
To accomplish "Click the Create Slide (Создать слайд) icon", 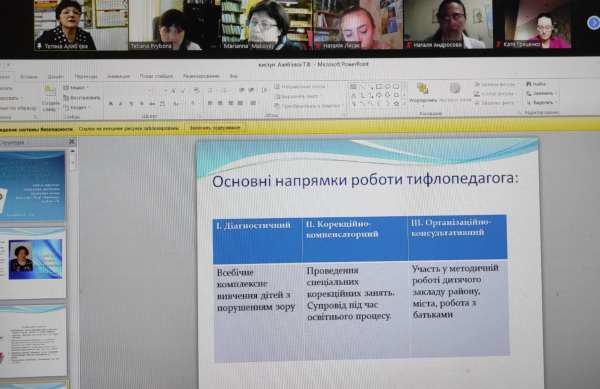I will [49, 90].
